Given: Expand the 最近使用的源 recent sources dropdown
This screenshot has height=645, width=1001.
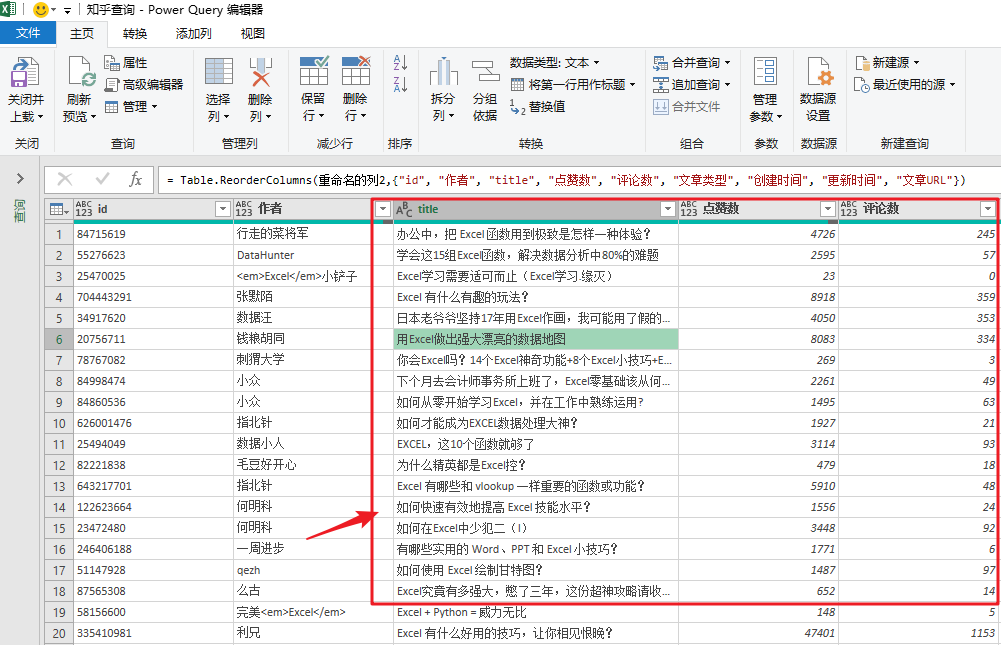Looking at the screenshot, I should tap(952, 84).
